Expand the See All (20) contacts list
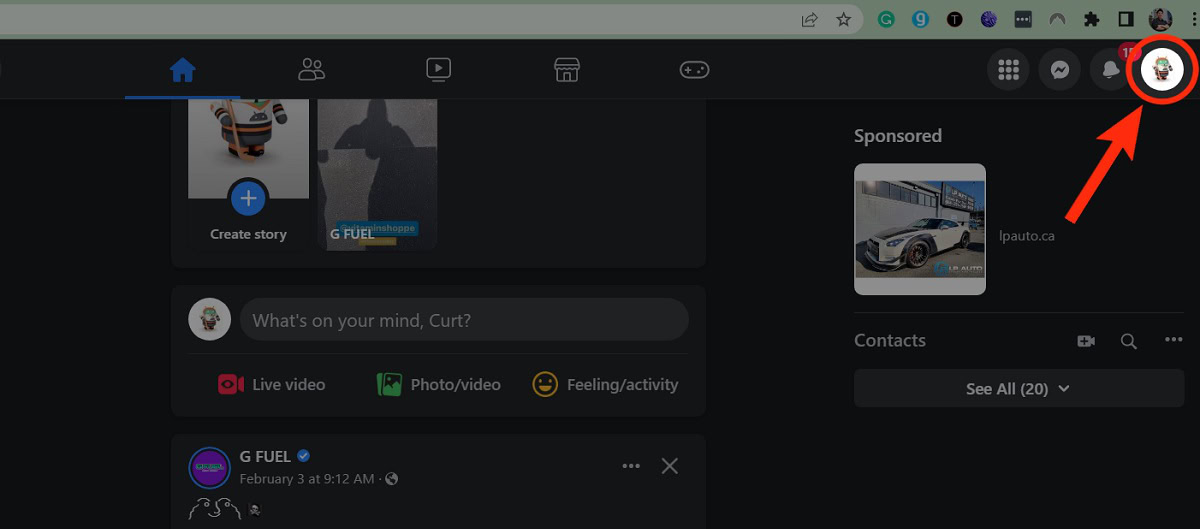The height and width of the screenshot is (529, 1200). click(1018, 388)
